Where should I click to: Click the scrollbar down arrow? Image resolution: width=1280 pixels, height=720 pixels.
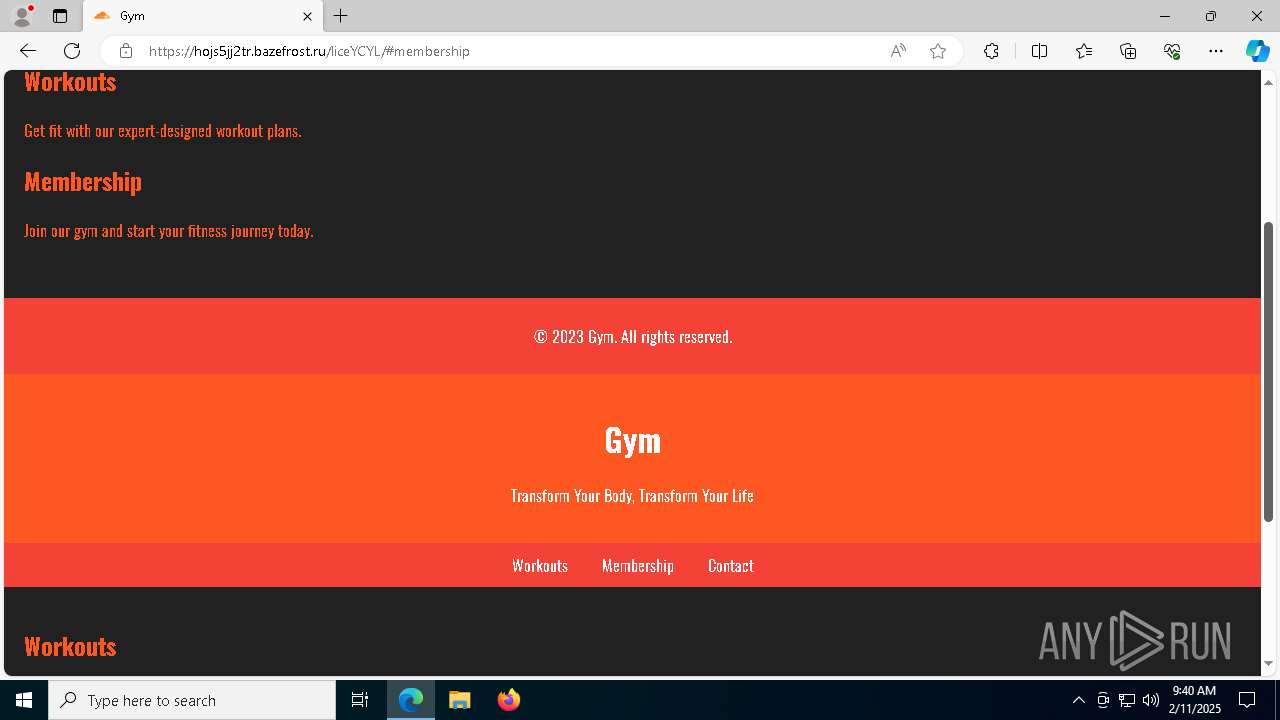[1269, 663]
